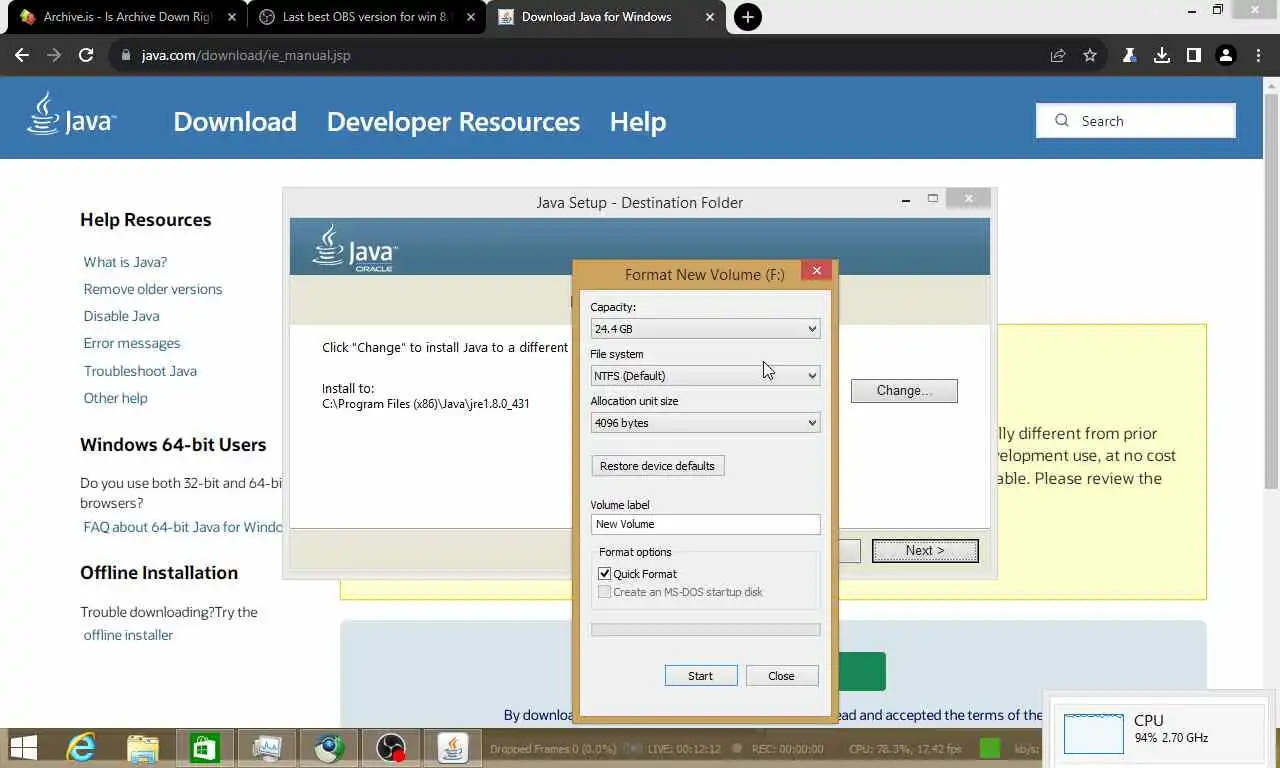Open the offline installer link
1280x768 pixels.
pyautogui.click(x=128, y=635)
